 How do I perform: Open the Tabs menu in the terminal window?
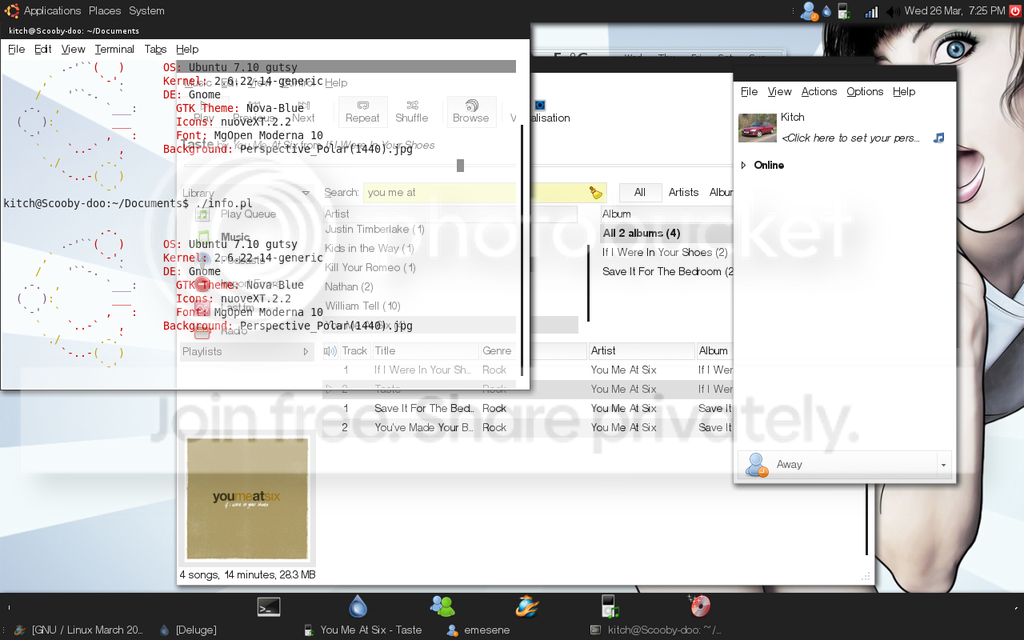pyautogui.click(x=155, y=49)
